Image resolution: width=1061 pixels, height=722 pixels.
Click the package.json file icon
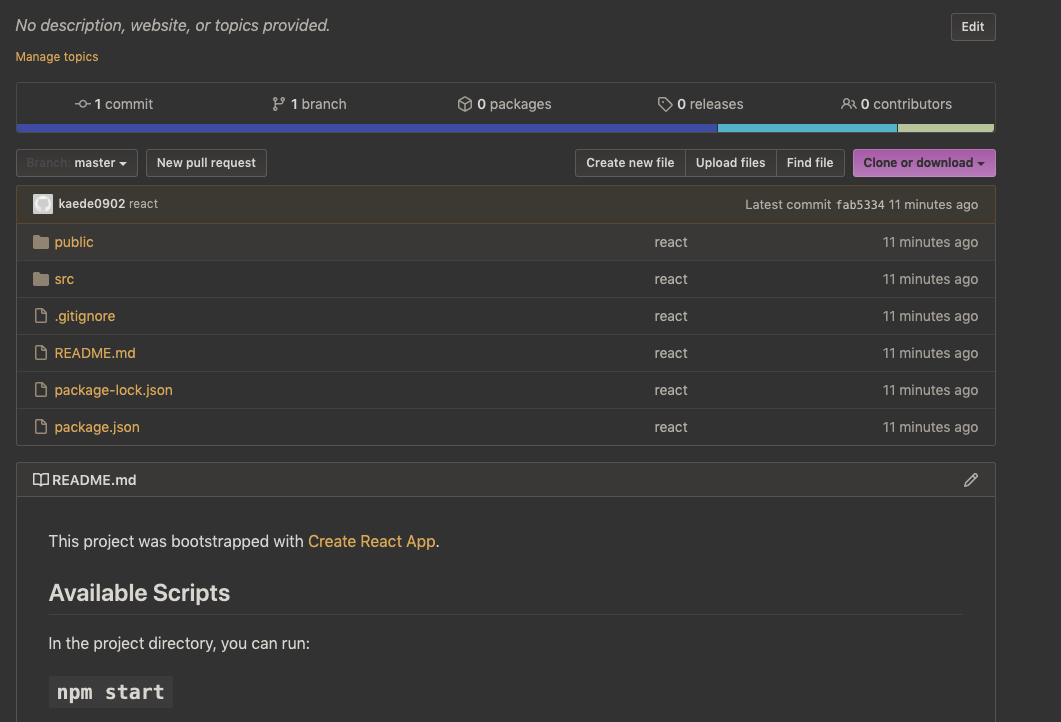41,427
